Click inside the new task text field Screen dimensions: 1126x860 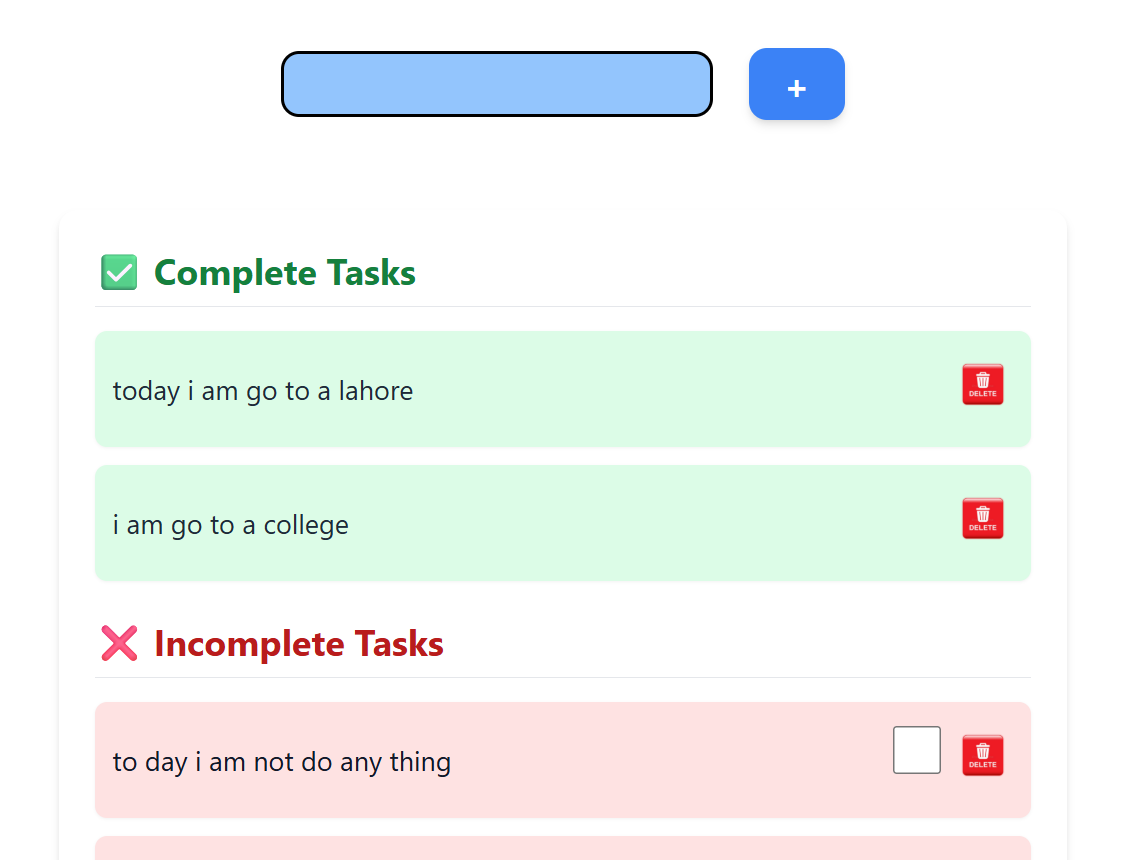click(496, 84)
